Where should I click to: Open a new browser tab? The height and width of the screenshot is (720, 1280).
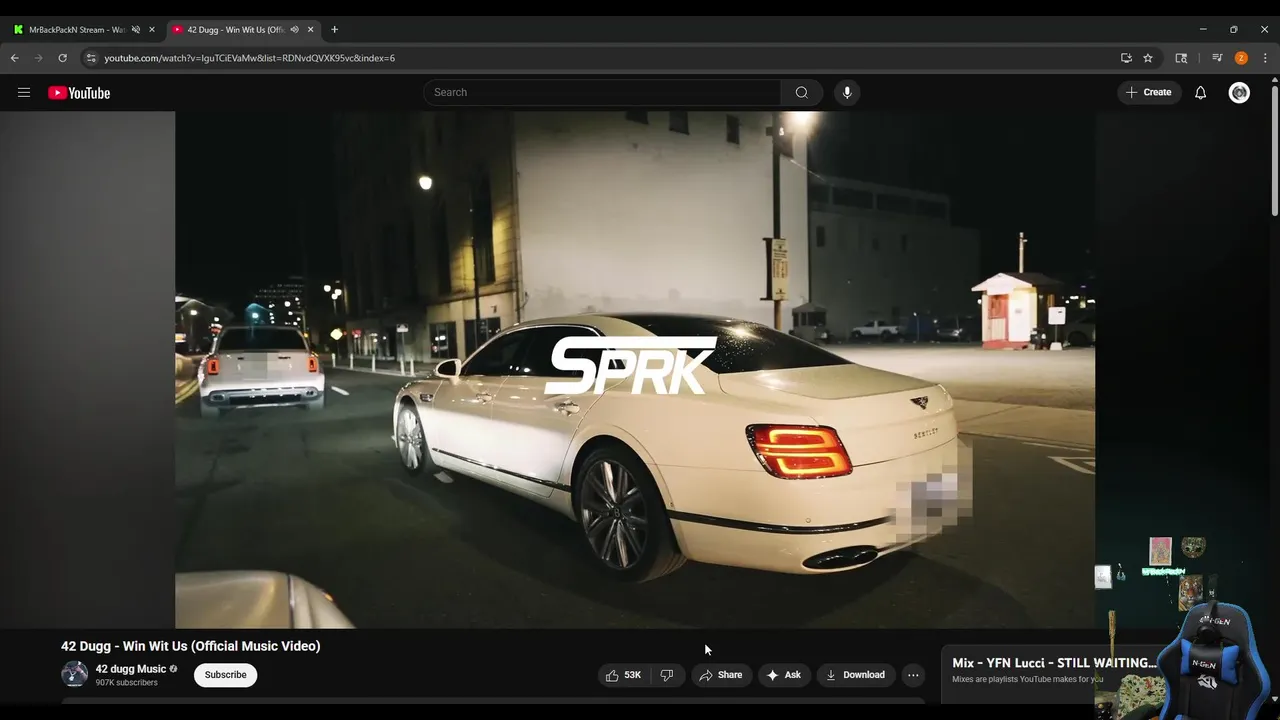tap(335, 30)
